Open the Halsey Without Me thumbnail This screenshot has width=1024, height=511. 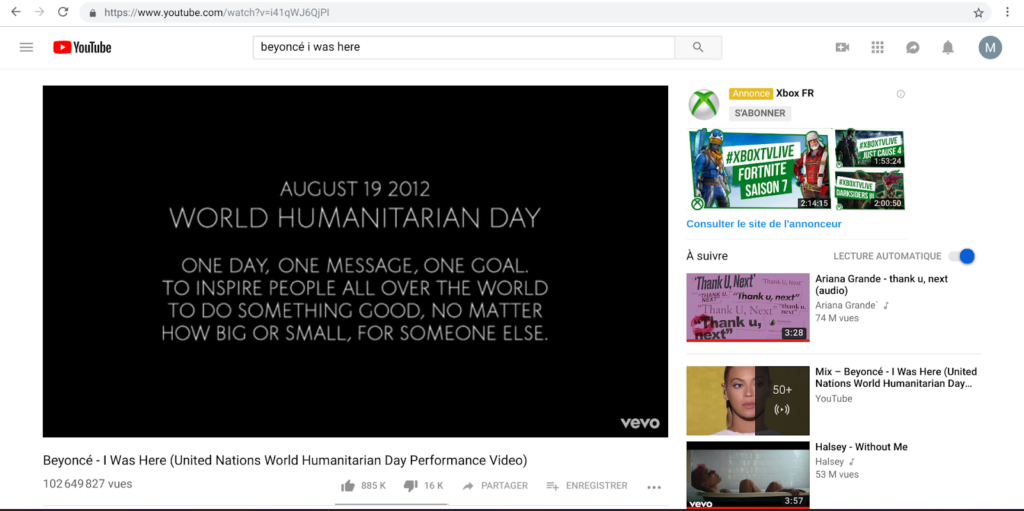pos(748,476)
